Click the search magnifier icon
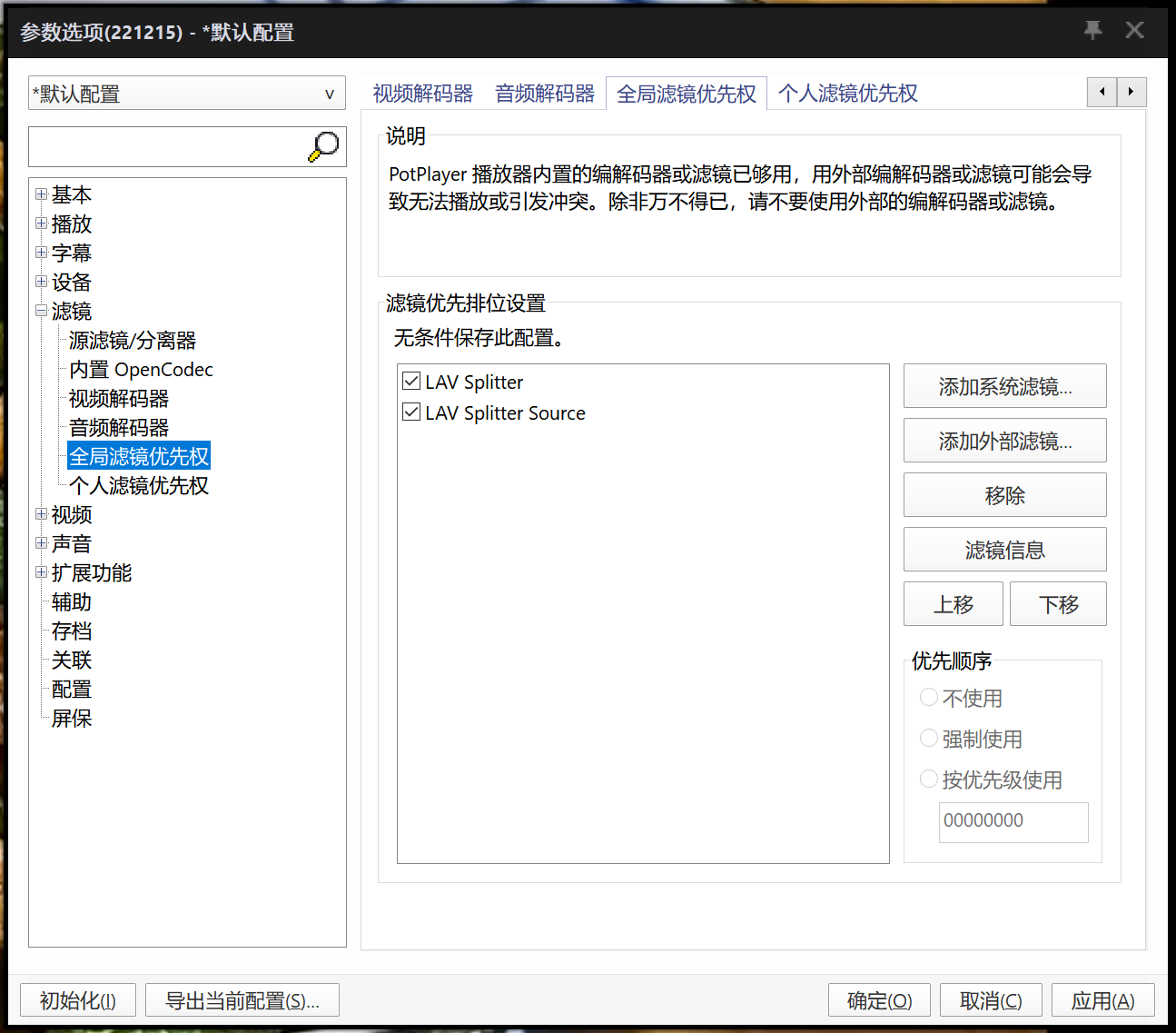This screenshot has width=1176, height=1033. click(324, 145)
